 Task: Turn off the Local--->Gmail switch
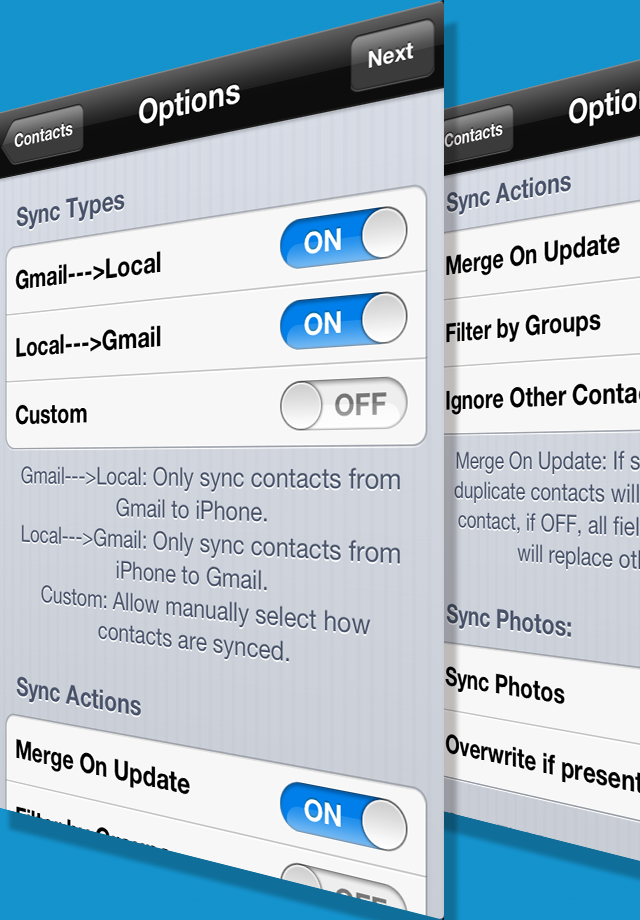344,321
